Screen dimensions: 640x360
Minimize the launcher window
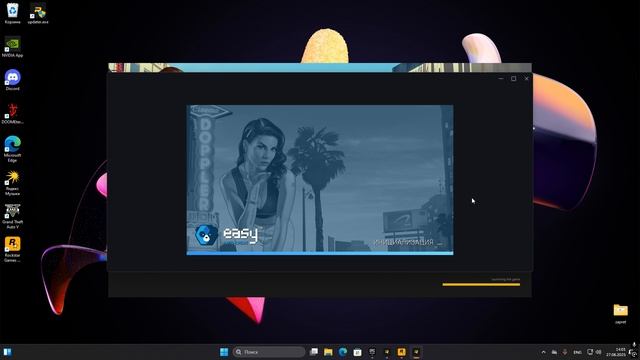point(501,78)
